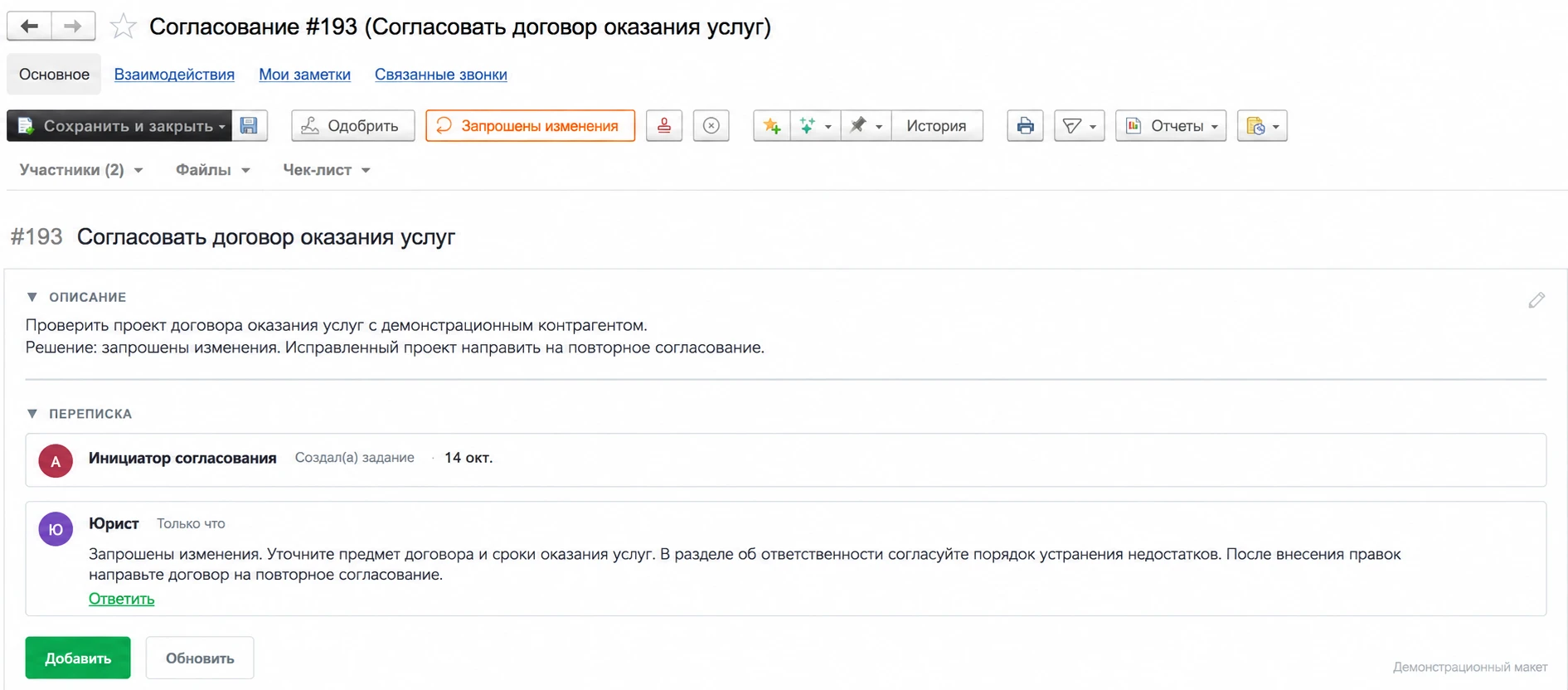Image resolution: width=1568 pixels, height=690 pixels.
Task: Mark the document as favorite with the star
Action: [124, 27]
